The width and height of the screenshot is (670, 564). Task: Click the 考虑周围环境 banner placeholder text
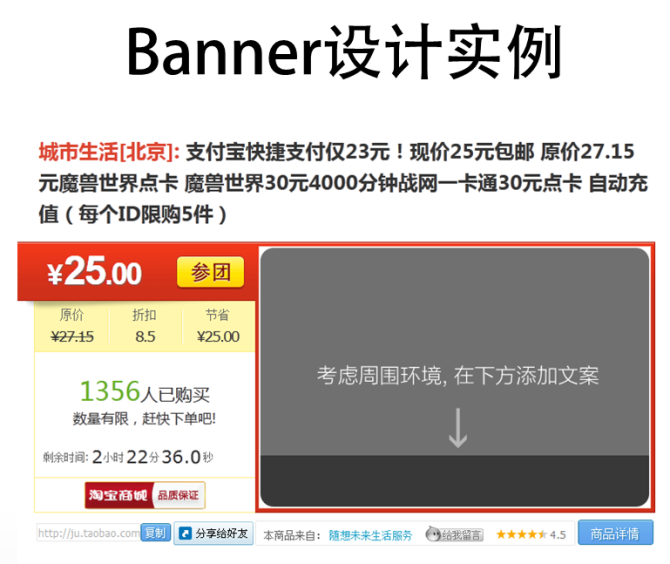[x=457, y=376]
